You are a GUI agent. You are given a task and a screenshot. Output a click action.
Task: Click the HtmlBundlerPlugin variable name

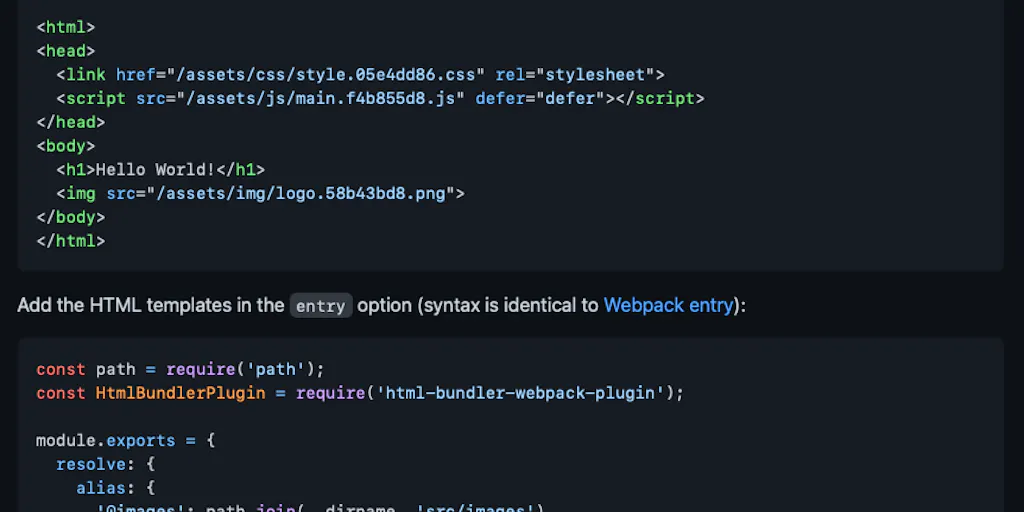pos(180,393)
